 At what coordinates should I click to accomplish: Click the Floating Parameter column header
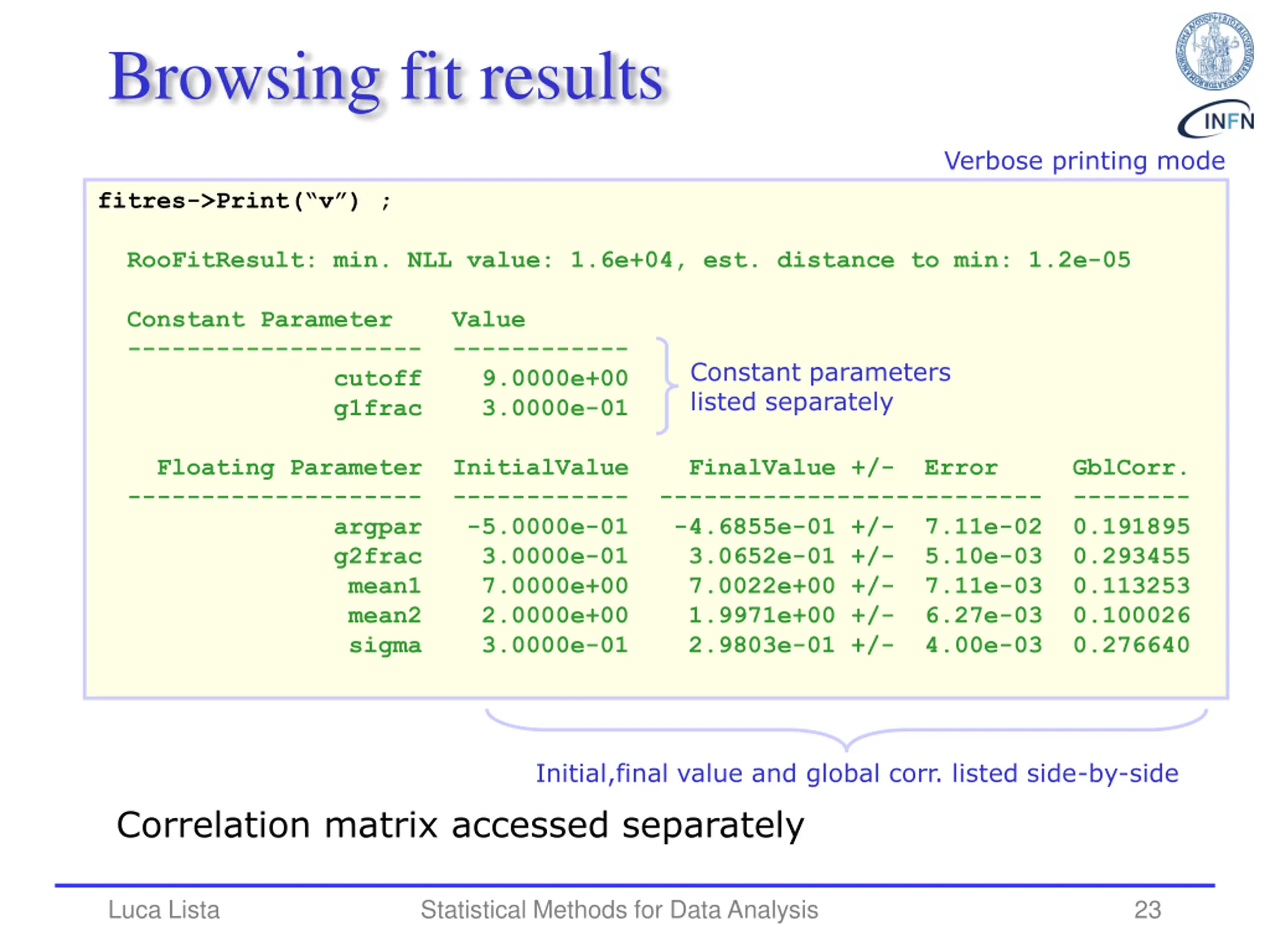(289, 468)
